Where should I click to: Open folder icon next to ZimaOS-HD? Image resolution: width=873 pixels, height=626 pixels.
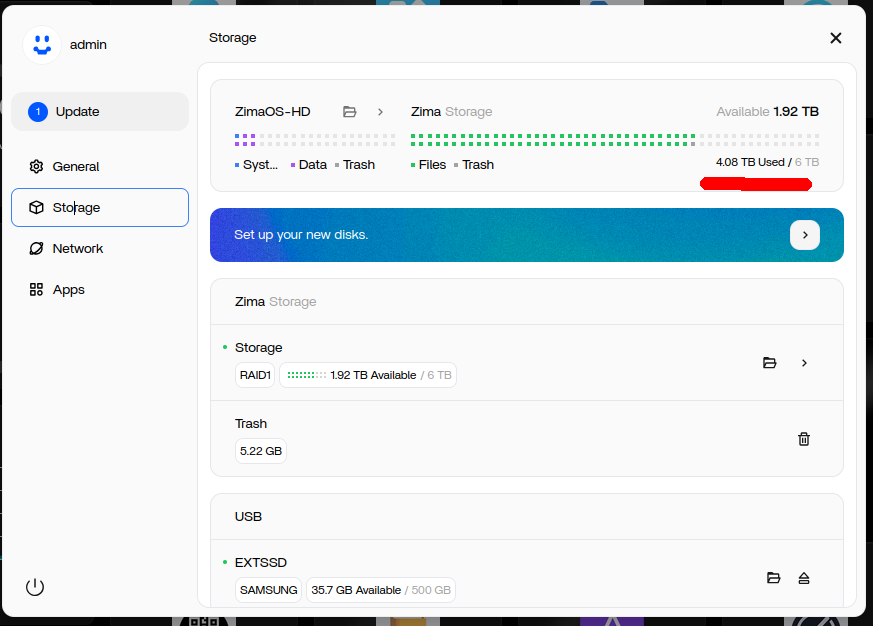point(349,112)
